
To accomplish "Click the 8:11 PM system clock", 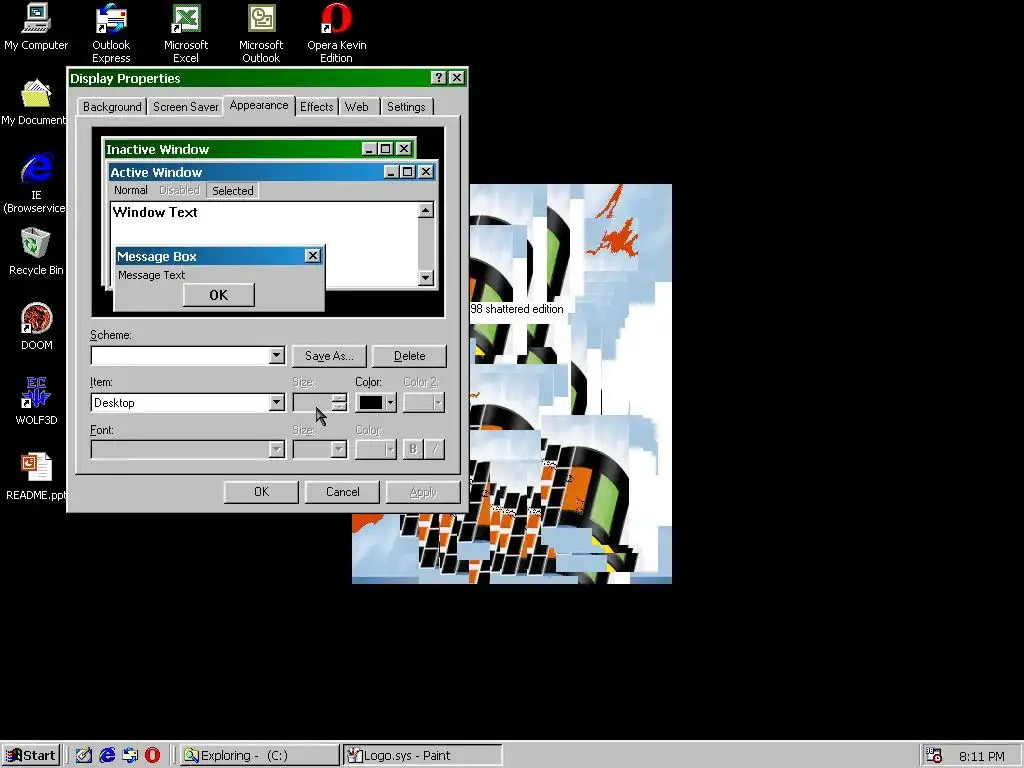I will (982, 756).
